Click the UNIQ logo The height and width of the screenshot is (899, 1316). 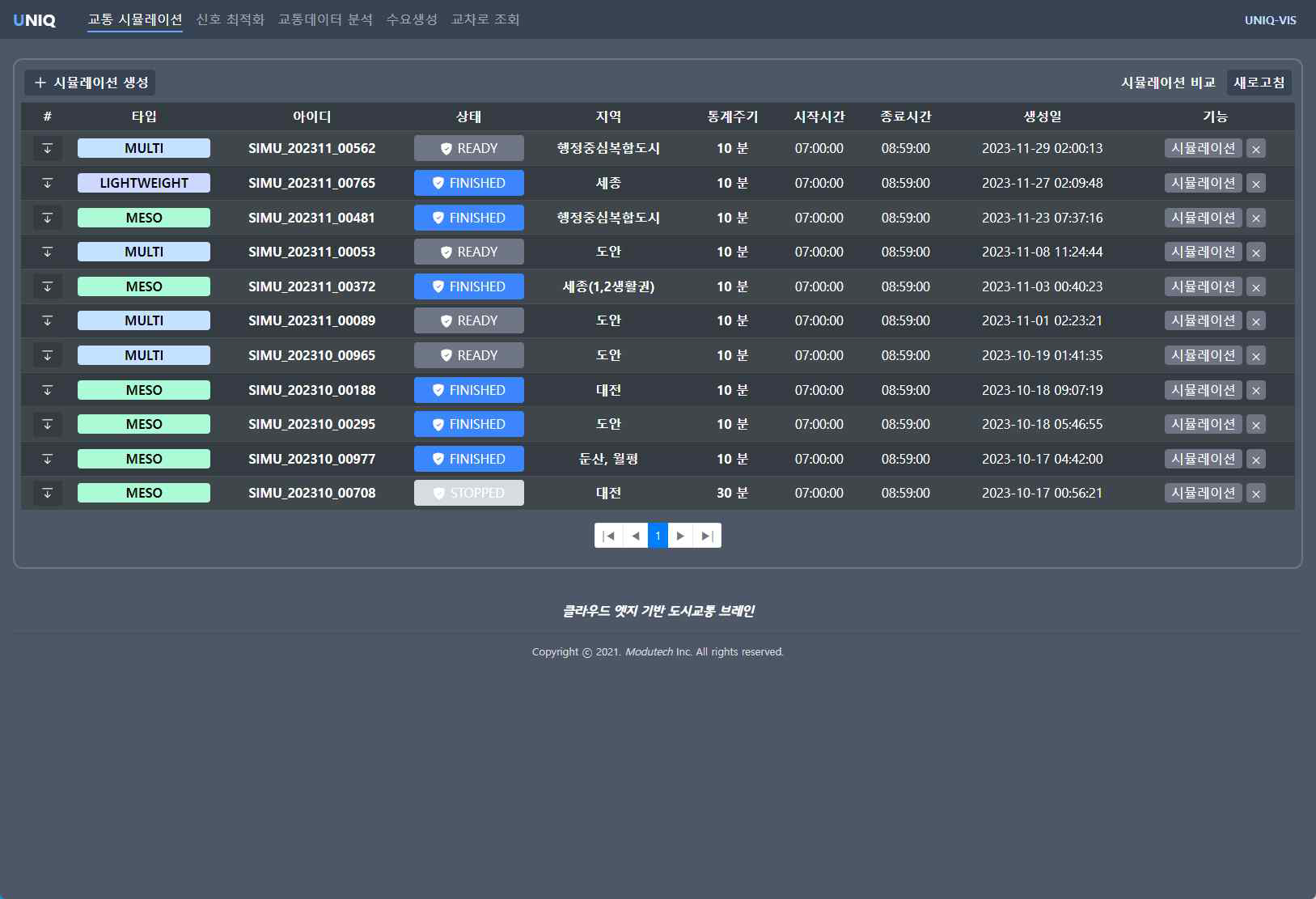pos(35,20)
